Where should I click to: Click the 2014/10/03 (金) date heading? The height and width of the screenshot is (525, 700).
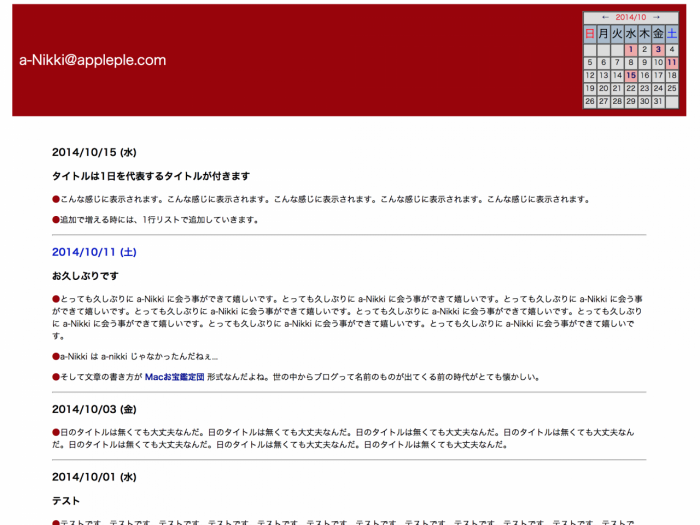94,409
